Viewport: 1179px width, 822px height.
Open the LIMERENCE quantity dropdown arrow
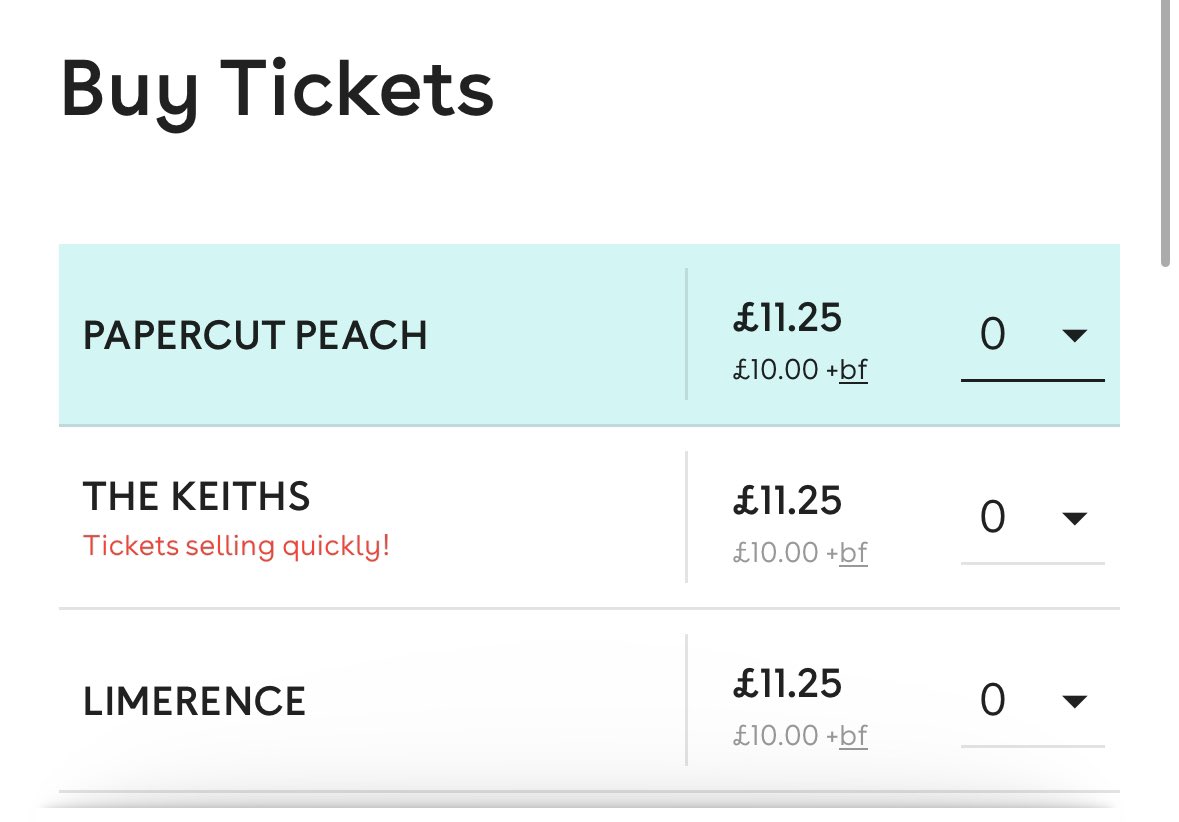click(x=1074, y=702)
